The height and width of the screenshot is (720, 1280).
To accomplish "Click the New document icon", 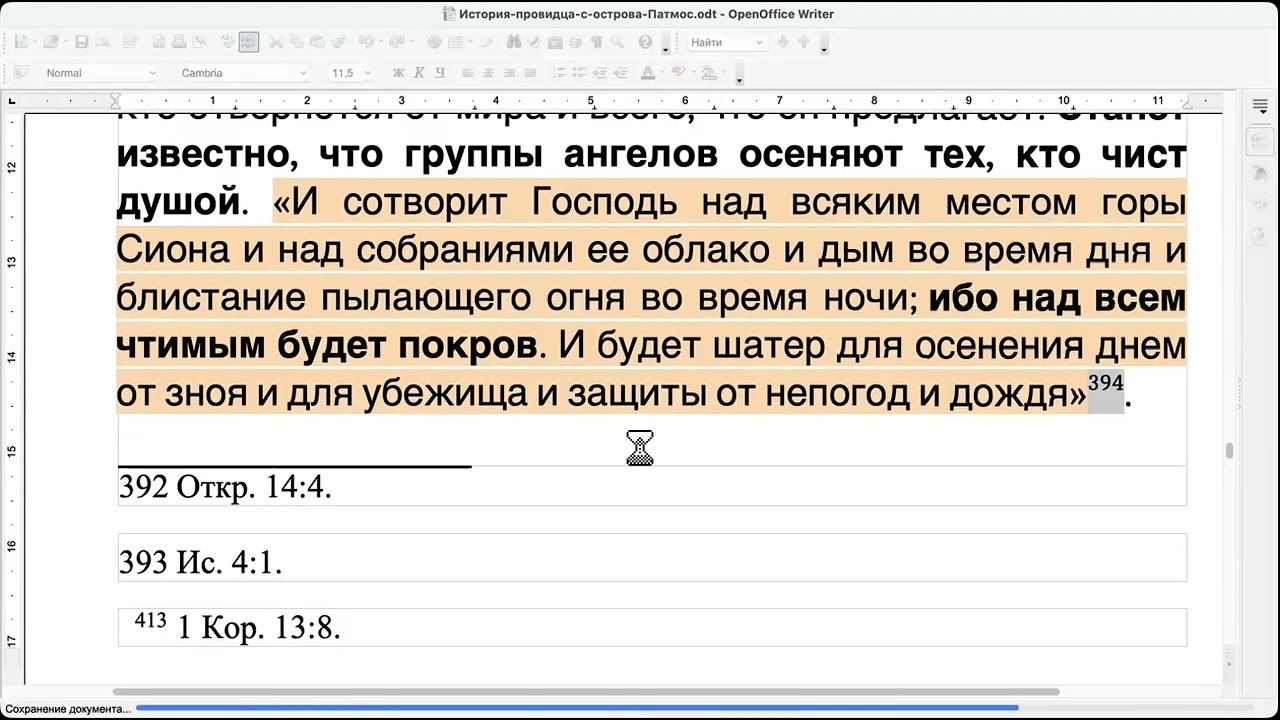I will [x=20, y=42].
